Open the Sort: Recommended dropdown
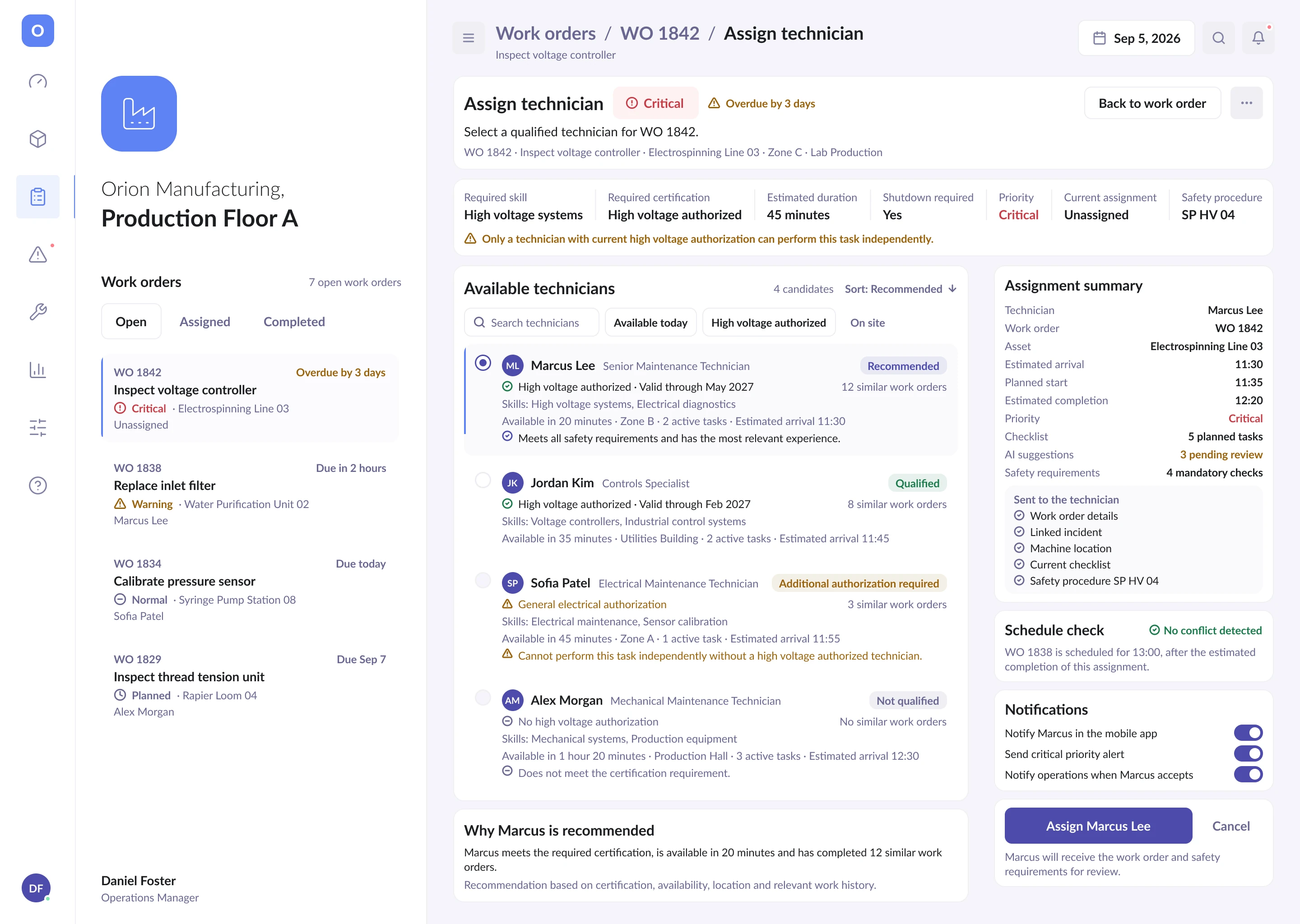1300x924 pixels. tap(901, 289)
